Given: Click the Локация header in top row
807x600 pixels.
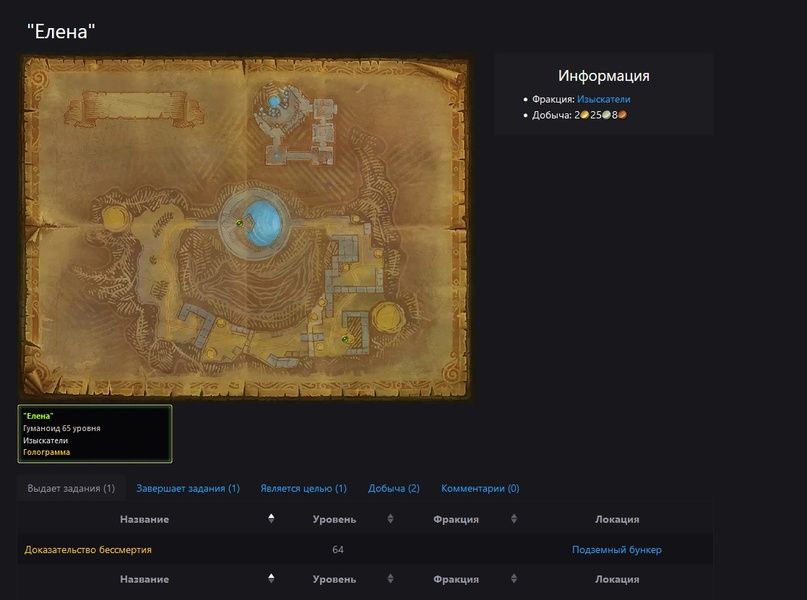Looking at the screenshot, I should [x=617, y=519].
